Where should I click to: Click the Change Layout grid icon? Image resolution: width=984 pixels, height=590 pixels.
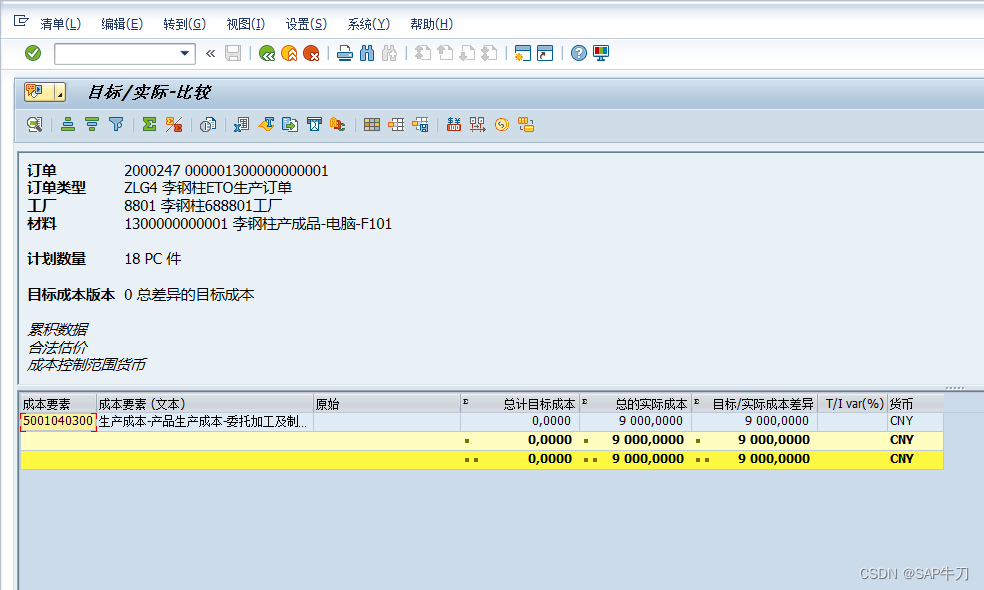click(372, 124)
